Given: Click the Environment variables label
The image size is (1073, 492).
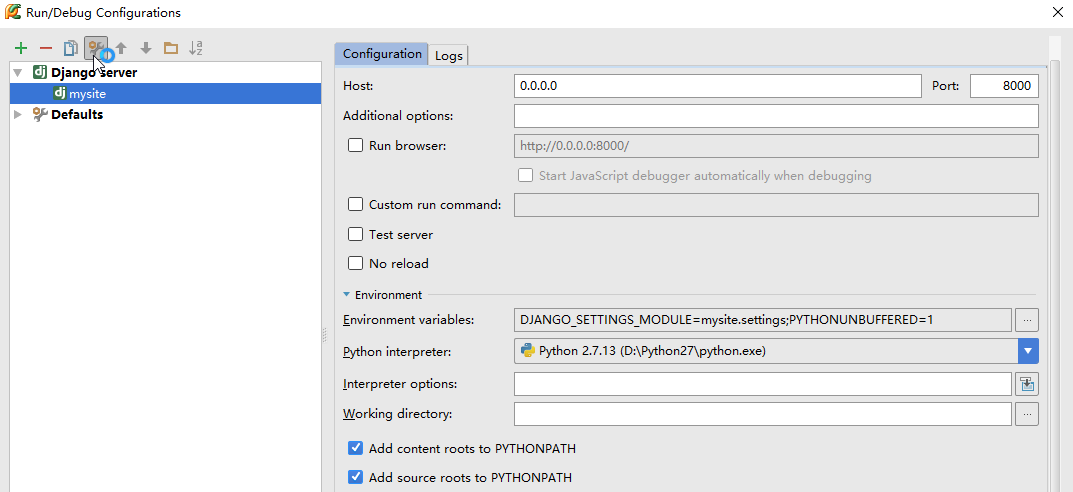Looking at the screenshot, I should (x=409, y=320).
